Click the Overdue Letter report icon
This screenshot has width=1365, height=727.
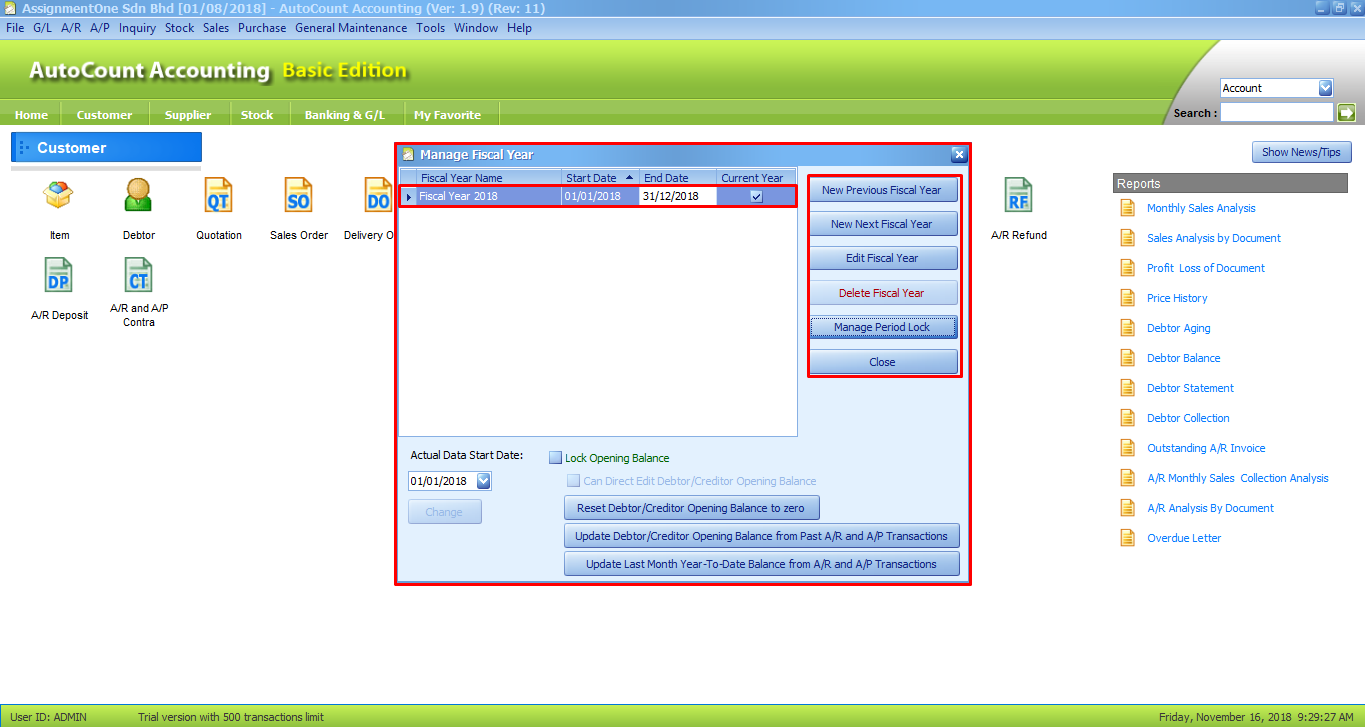coord(1128,538)
